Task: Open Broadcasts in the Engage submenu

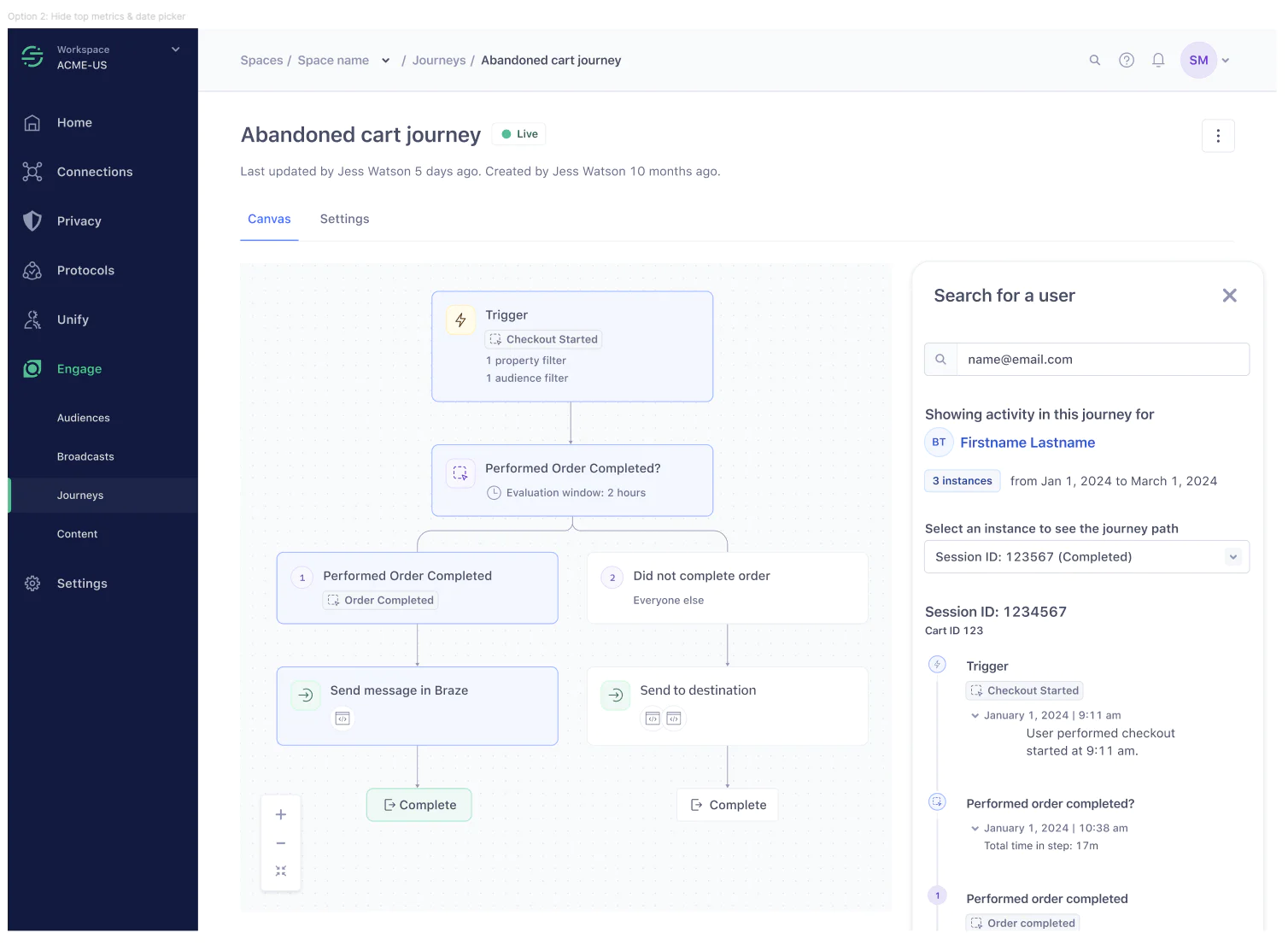Action: pyautogui.click(x=85, y=457)
